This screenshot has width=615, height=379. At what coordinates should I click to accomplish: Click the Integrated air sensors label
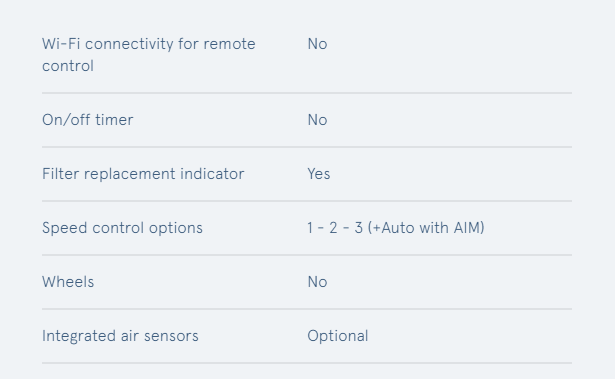pos(120,336)
